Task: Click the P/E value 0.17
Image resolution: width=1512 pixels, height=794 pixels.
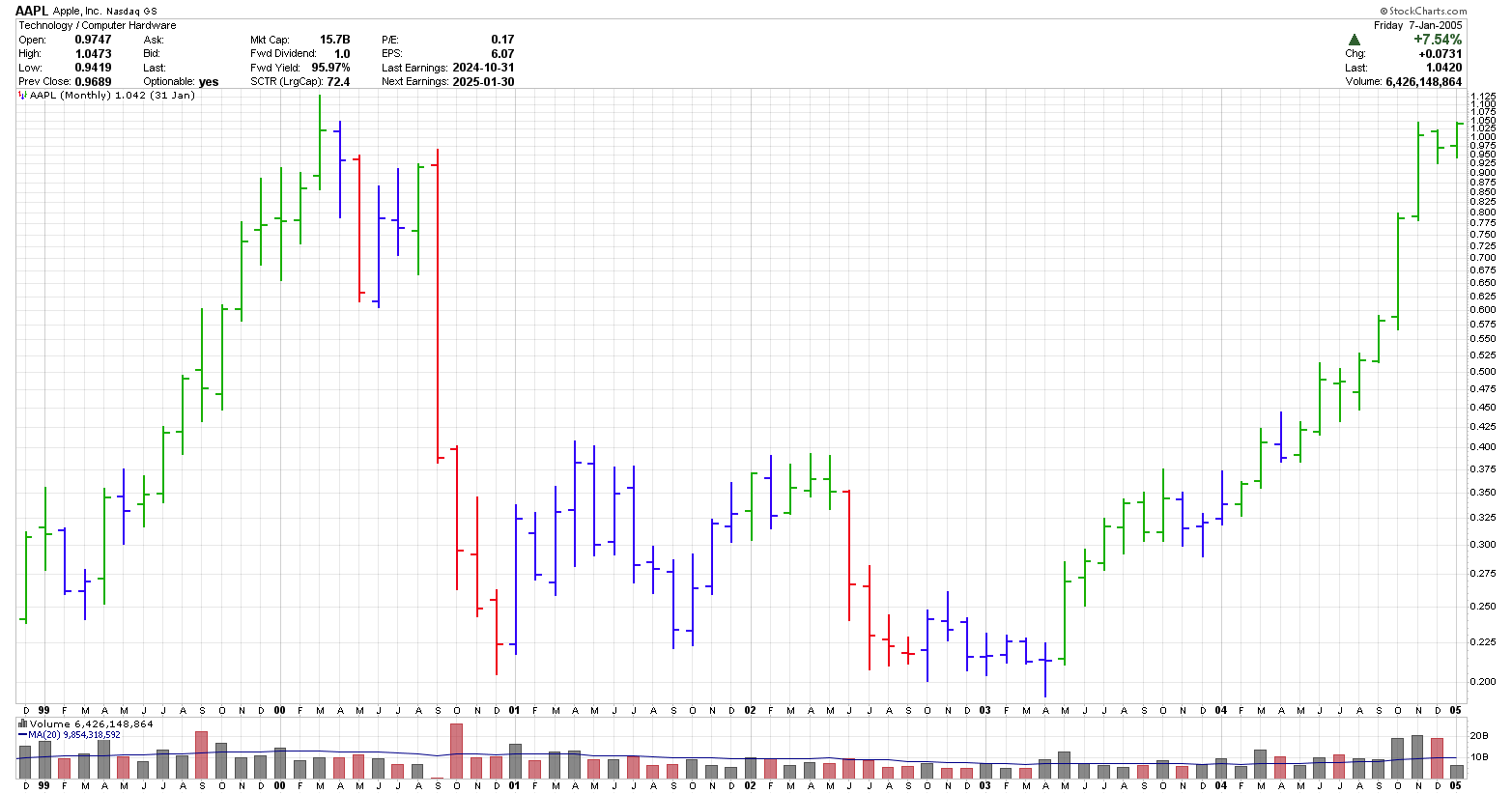Action: click(502, 40)
